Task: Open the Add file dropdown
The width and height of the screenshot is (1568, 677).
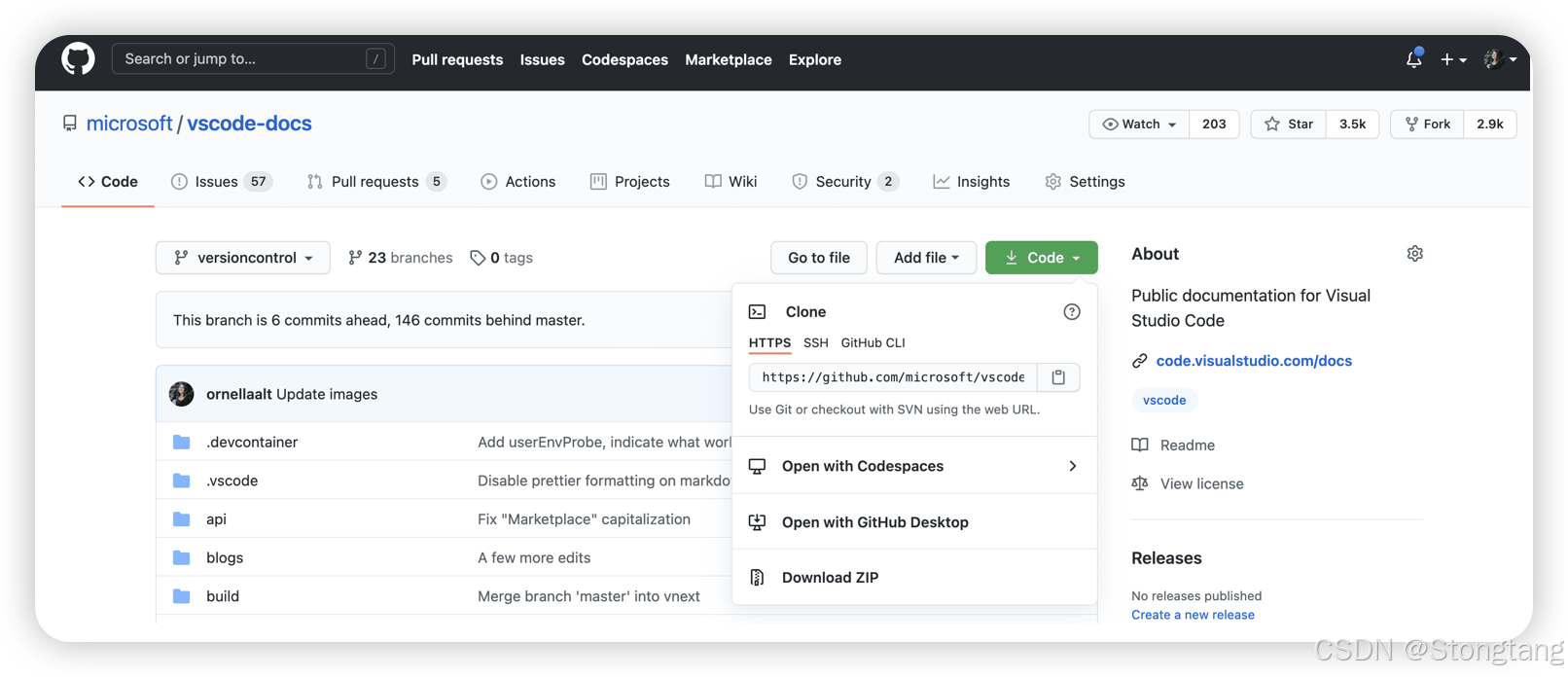Action: click(926, 258)
